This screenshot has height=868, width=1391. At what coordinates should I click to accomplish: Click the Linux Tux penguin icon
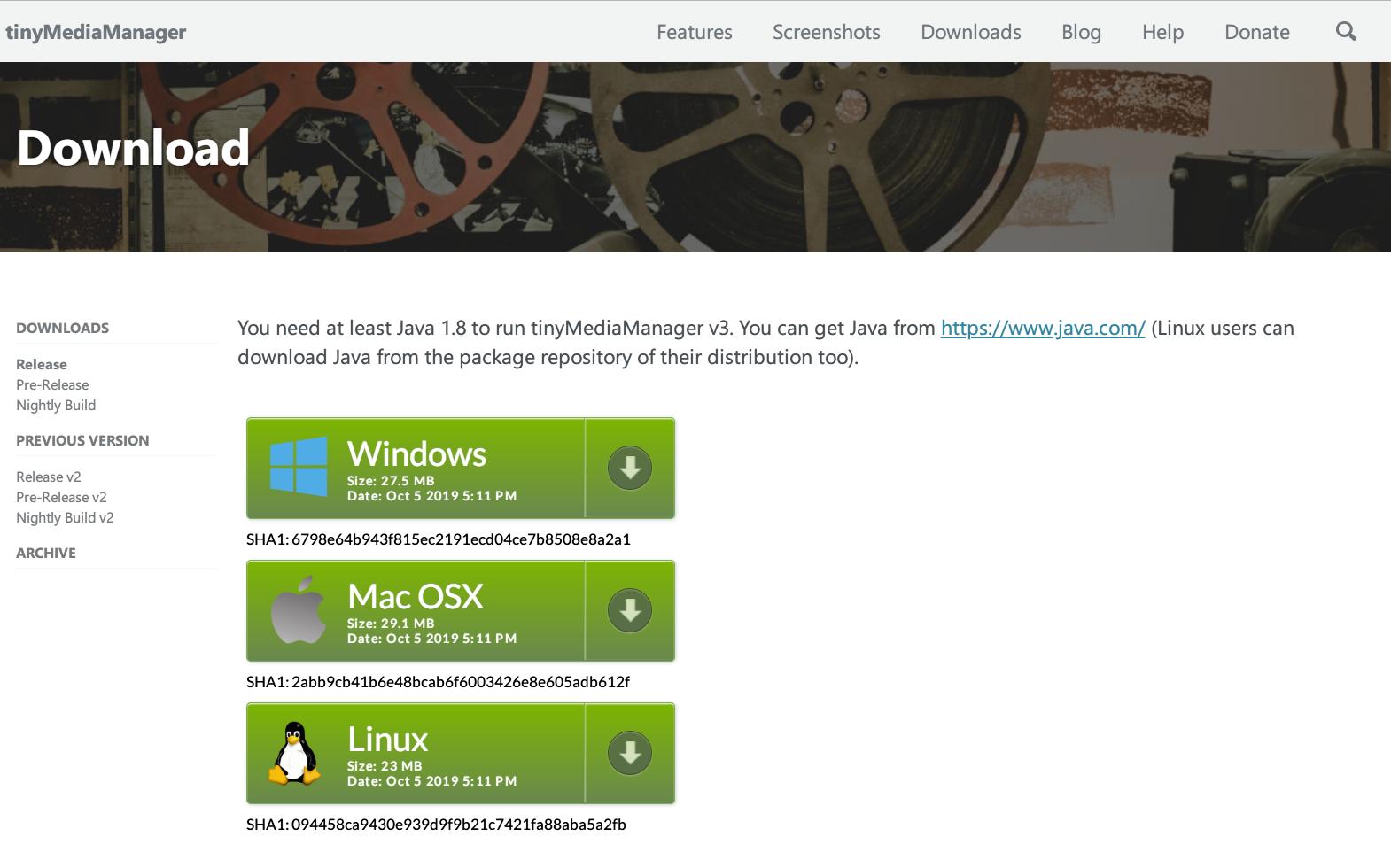click(295, 753)
